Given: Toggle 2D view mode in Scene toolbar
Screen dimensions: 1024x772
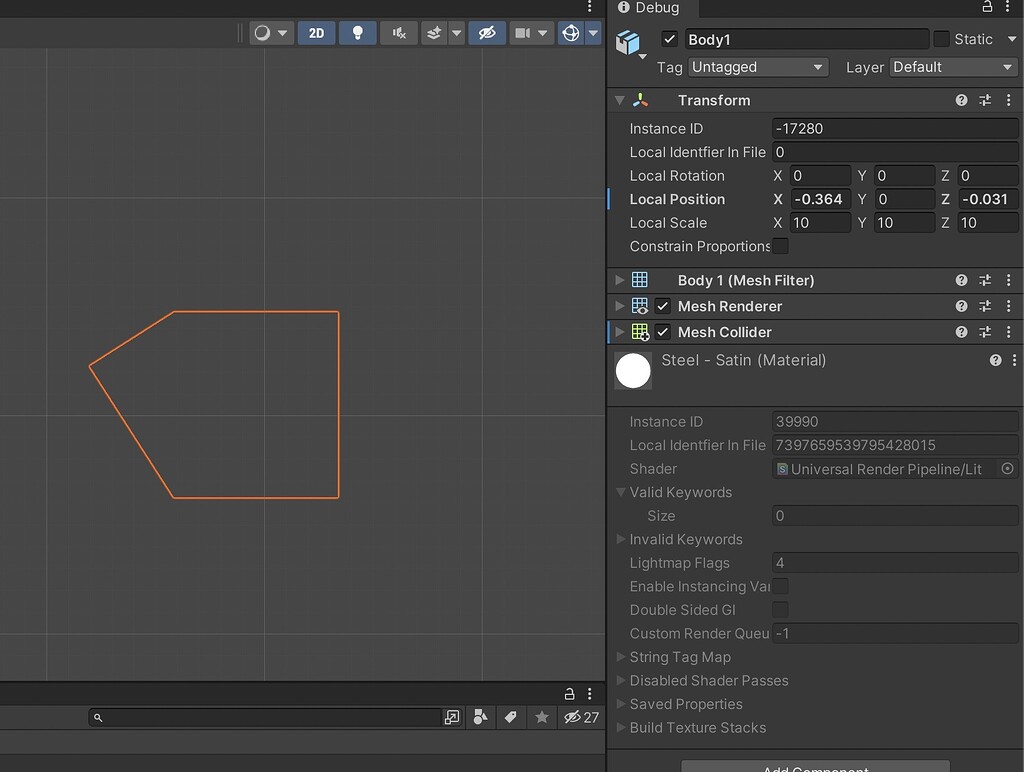Looking at the screenshot, I should click(x=316, y=32).
